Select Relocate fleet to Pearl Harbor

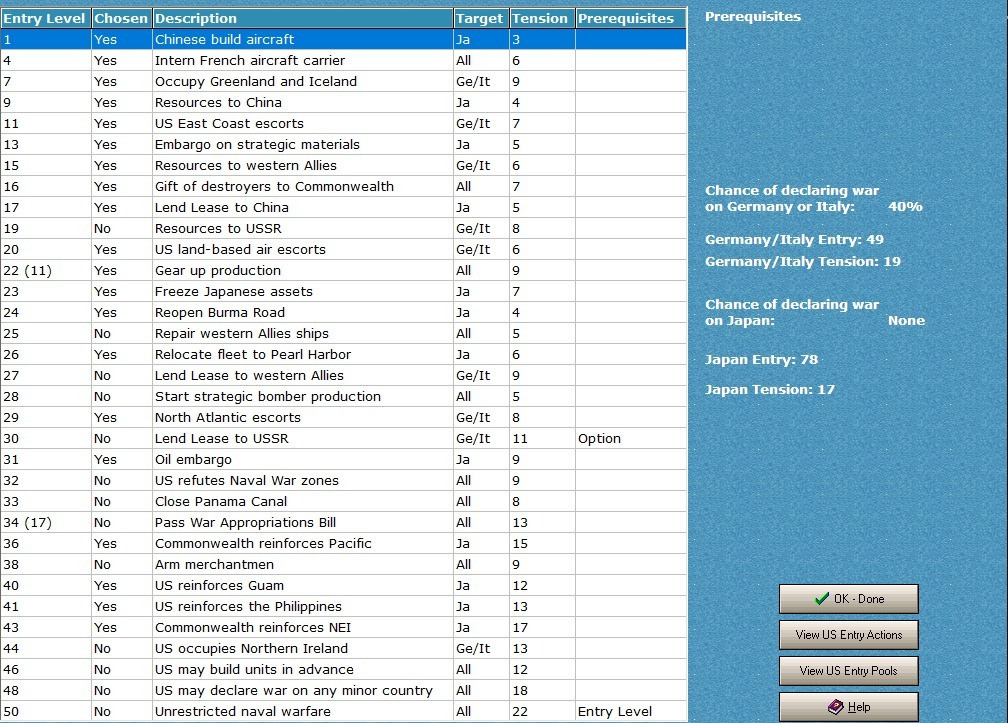point(343,354)
